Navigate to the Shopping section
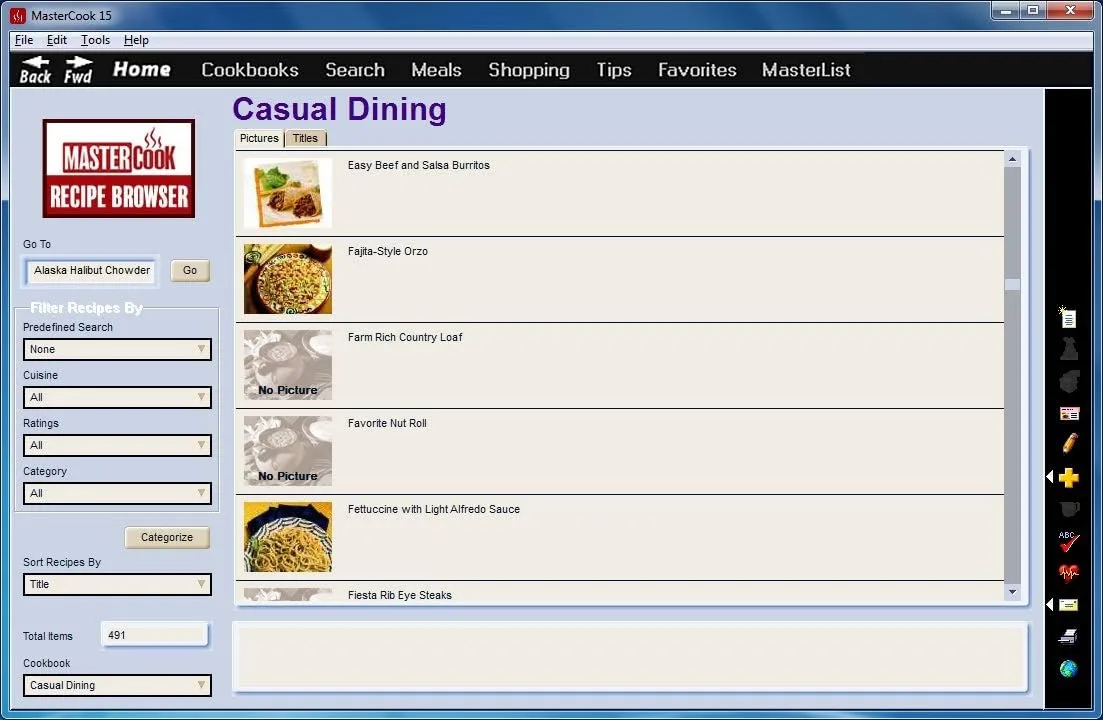This screenshot has height=720, width=1103. 528,70
